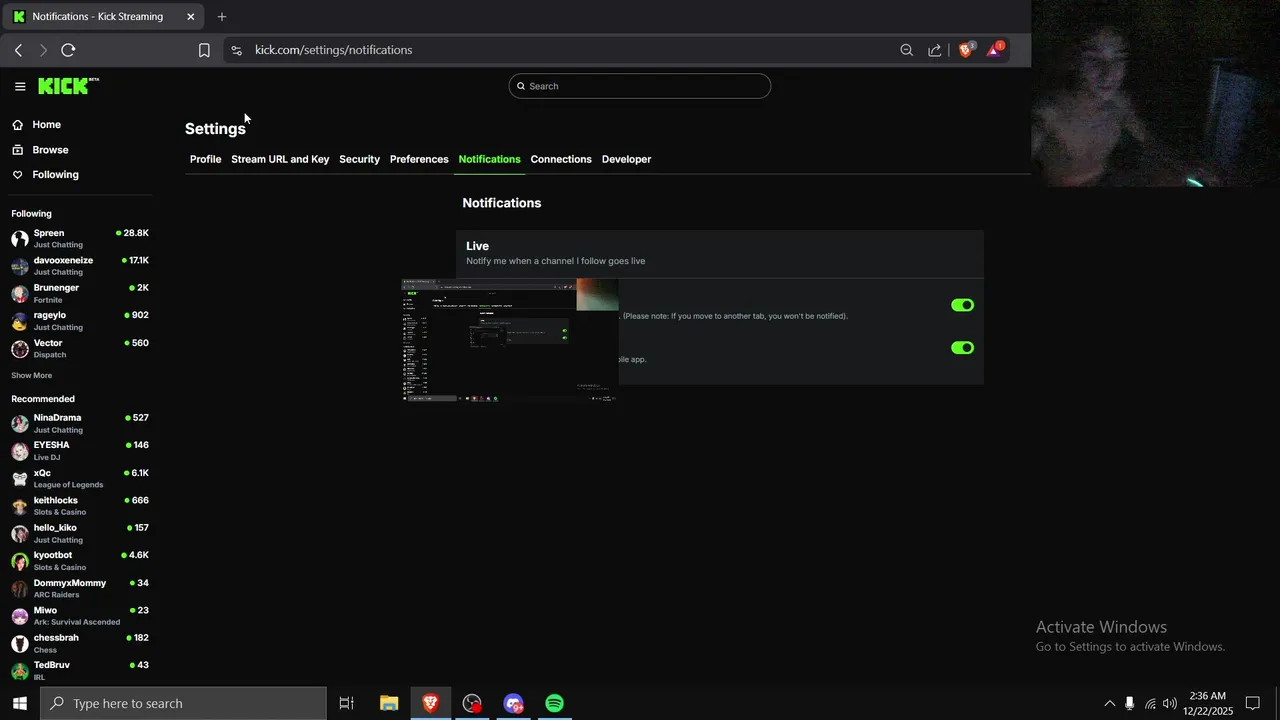Open TedBruv channel link

[x=80, y=670]
